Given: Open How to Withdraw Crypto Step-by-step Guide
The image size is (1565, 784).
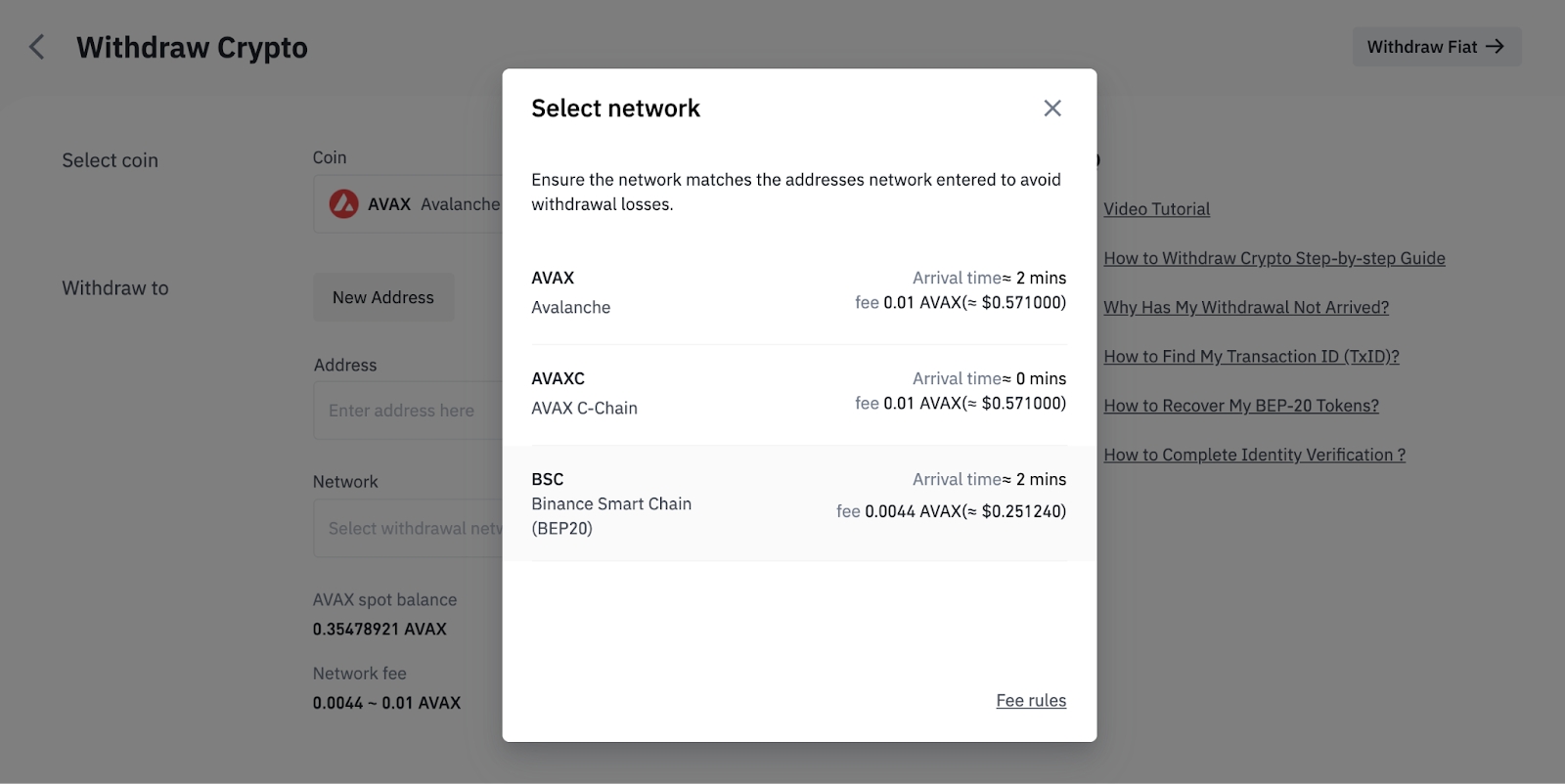Looking at the screenshot, I should 1274,258.
